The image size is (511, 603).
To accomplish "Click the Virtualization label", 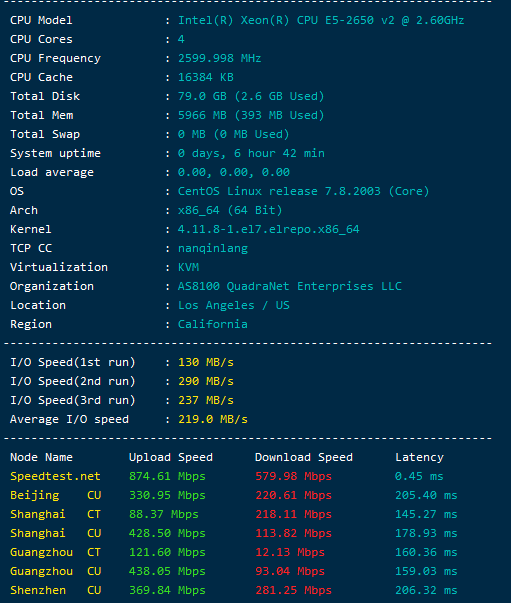I will (59, 267).
